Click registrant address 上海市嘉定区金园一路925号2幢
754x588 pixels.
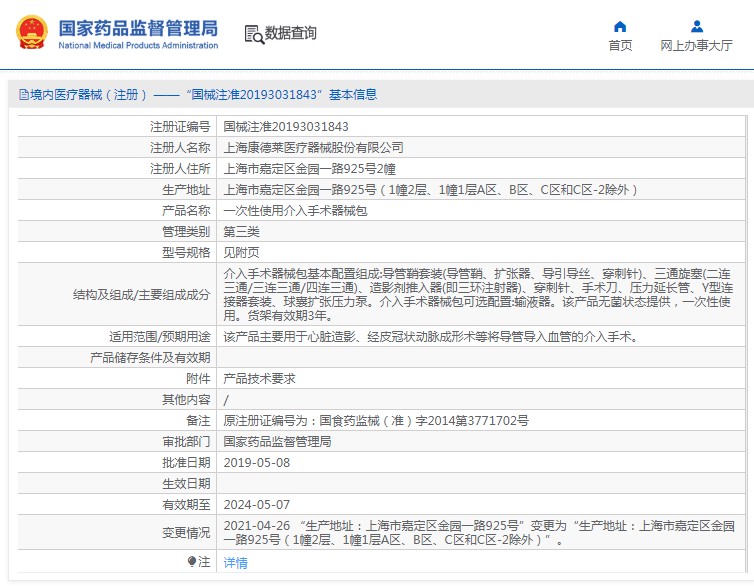(x=309, y=169)
